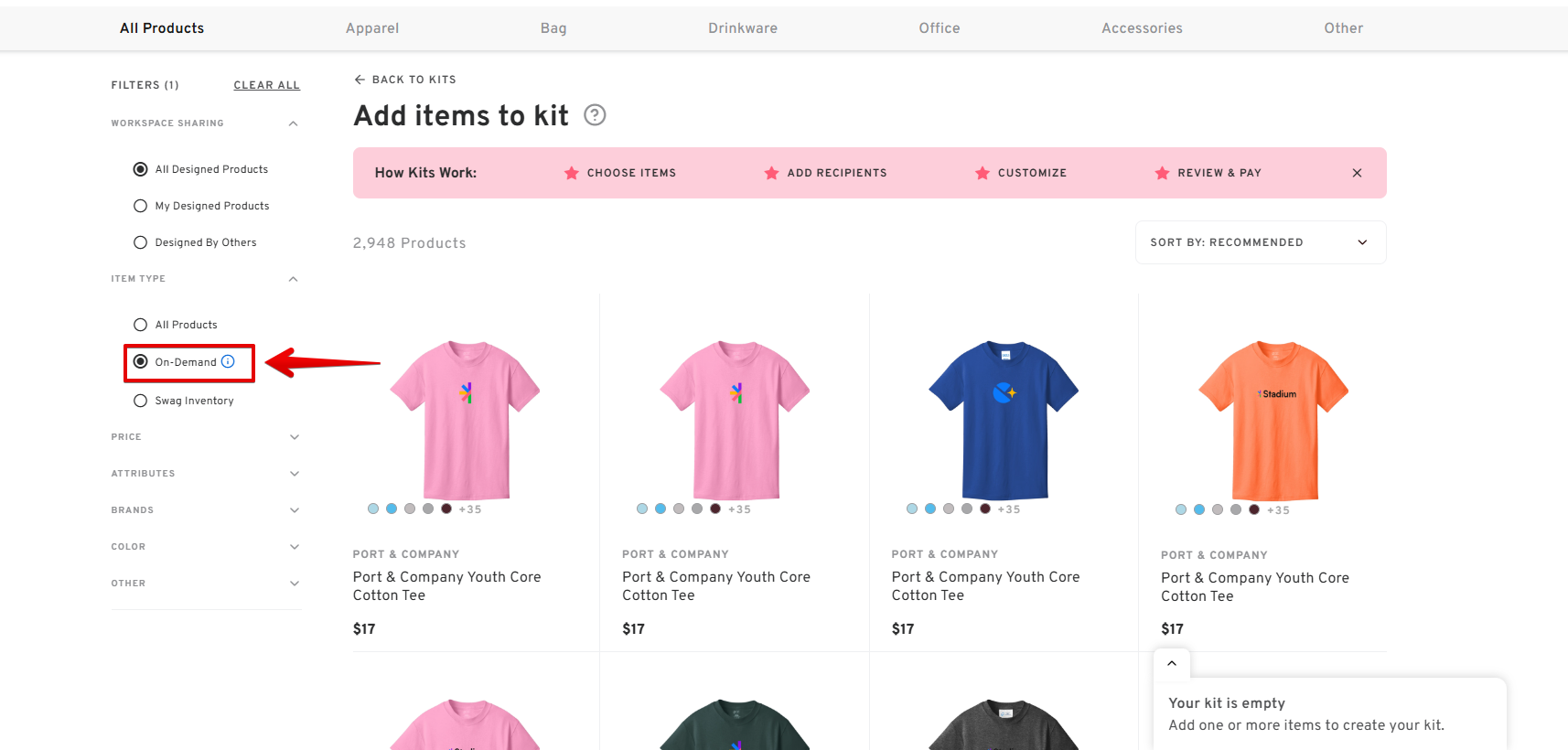This screenshot has width=1568, height=750.
Task: Open the second pink tee thumbnail
Action: [x=735, y=420]
